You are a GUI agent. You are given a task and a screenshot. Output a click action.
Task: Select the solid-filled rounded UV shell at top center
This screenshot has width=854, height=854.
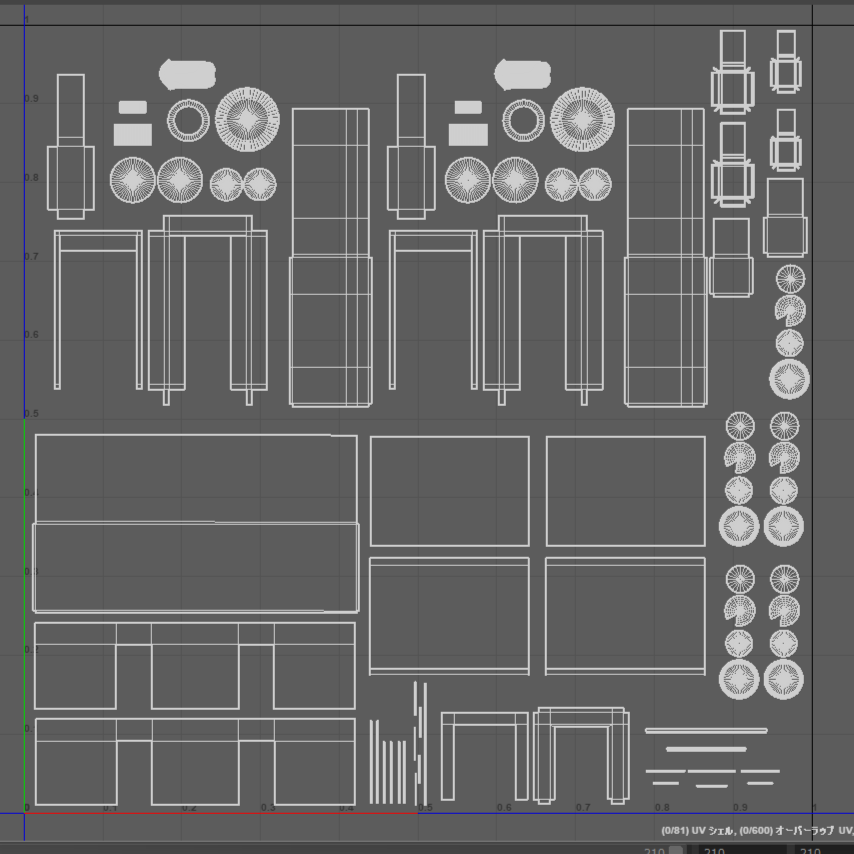coord(522,74)
